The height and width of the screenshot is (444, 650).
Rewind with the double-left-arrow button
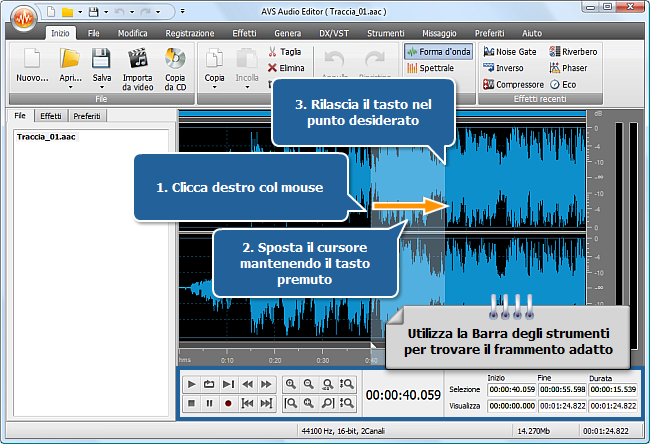[x=247, y=384]
